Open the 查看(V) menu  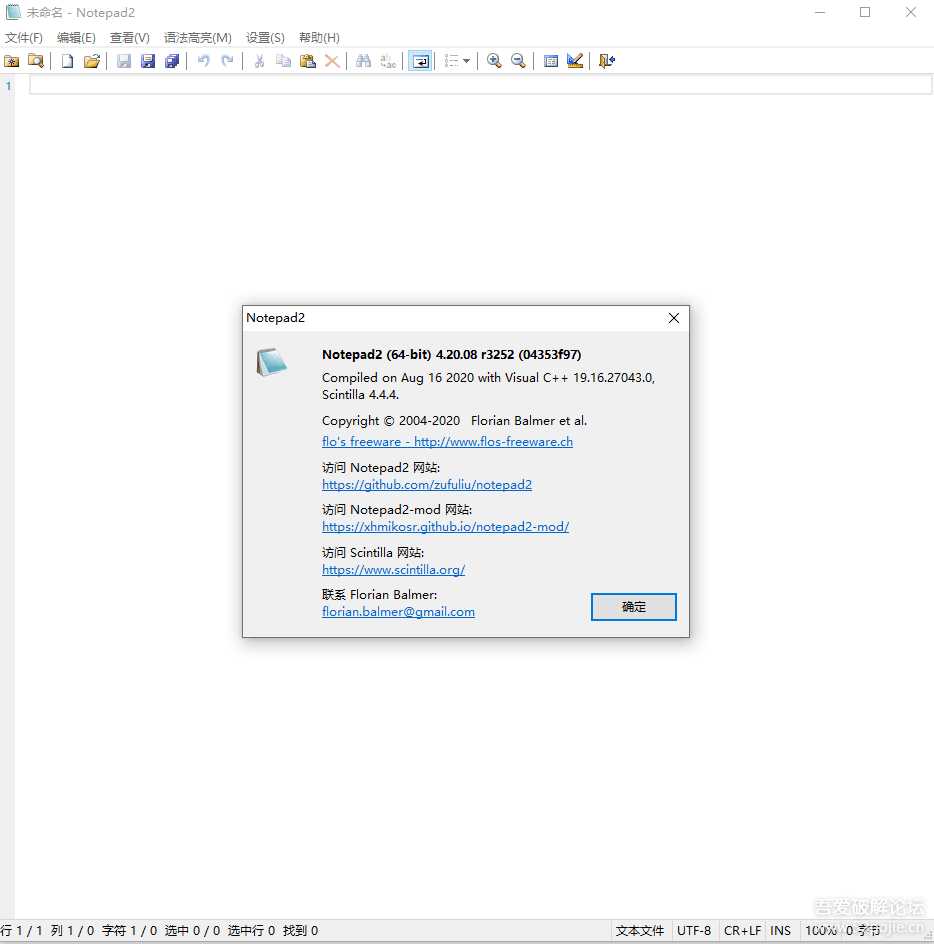pos(129,37)
